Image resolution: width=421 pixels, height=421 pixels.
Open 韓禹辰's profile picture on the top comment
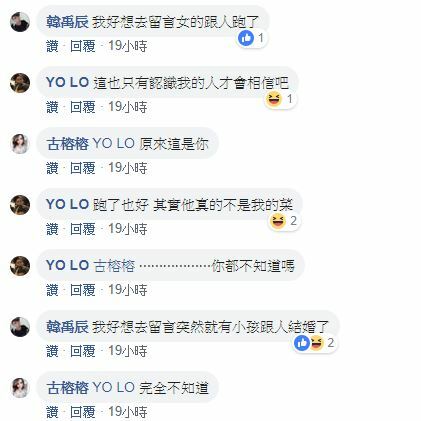(20, 22)
